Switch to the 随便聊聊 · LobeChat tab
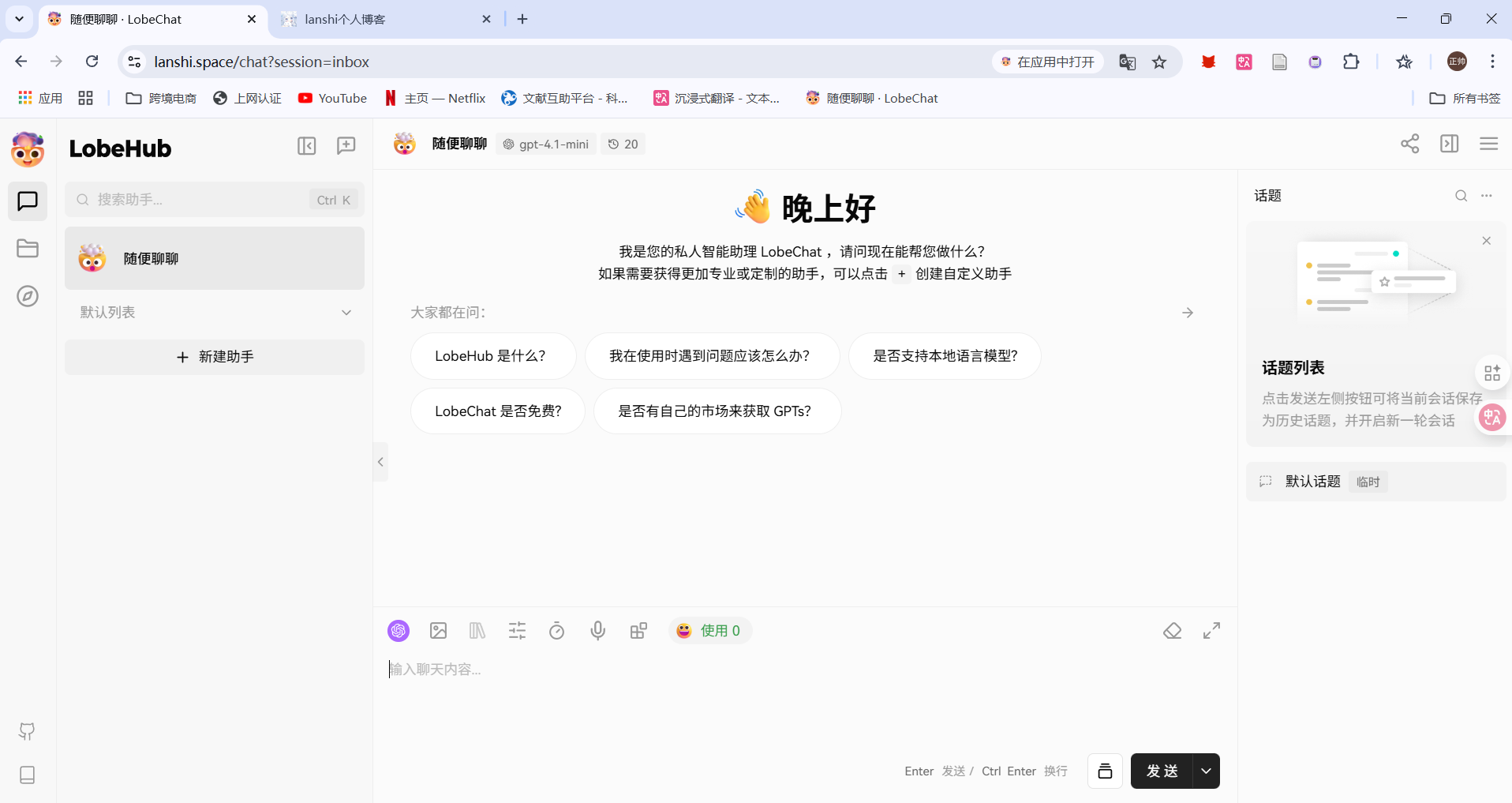1512x803 pixels. click(152, 19)
